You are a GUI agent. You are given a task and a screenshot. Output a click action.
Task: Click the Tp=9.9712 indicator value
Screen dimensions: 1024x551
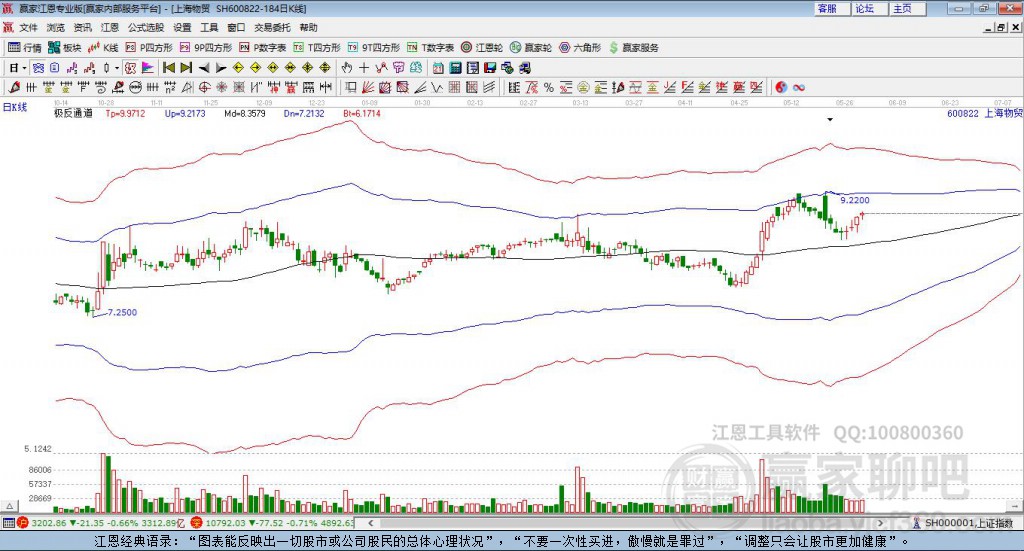[125, 114]
